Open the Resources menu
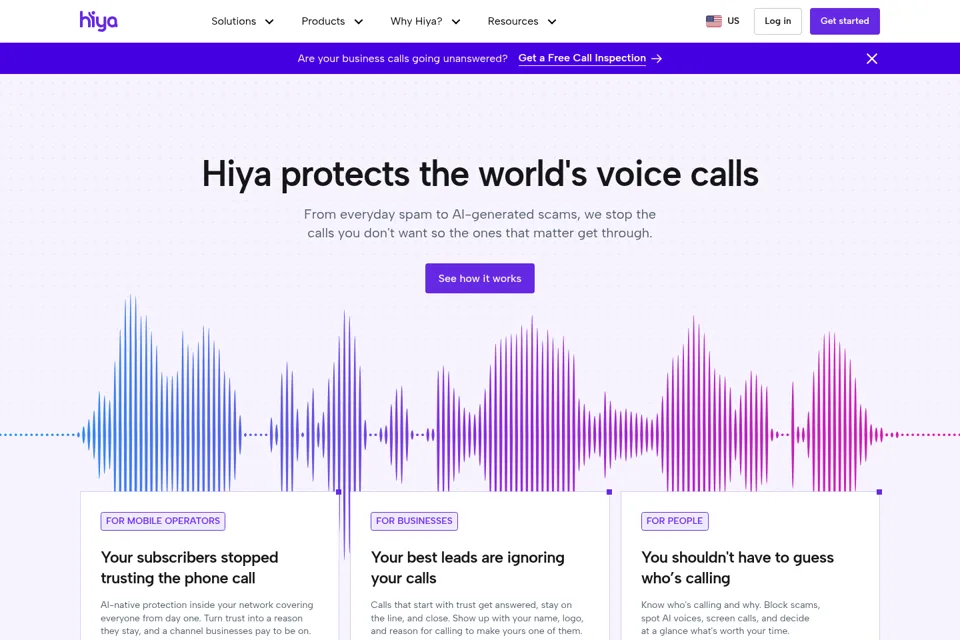Viewport: 960px width, 640px height. click(512, 21)
